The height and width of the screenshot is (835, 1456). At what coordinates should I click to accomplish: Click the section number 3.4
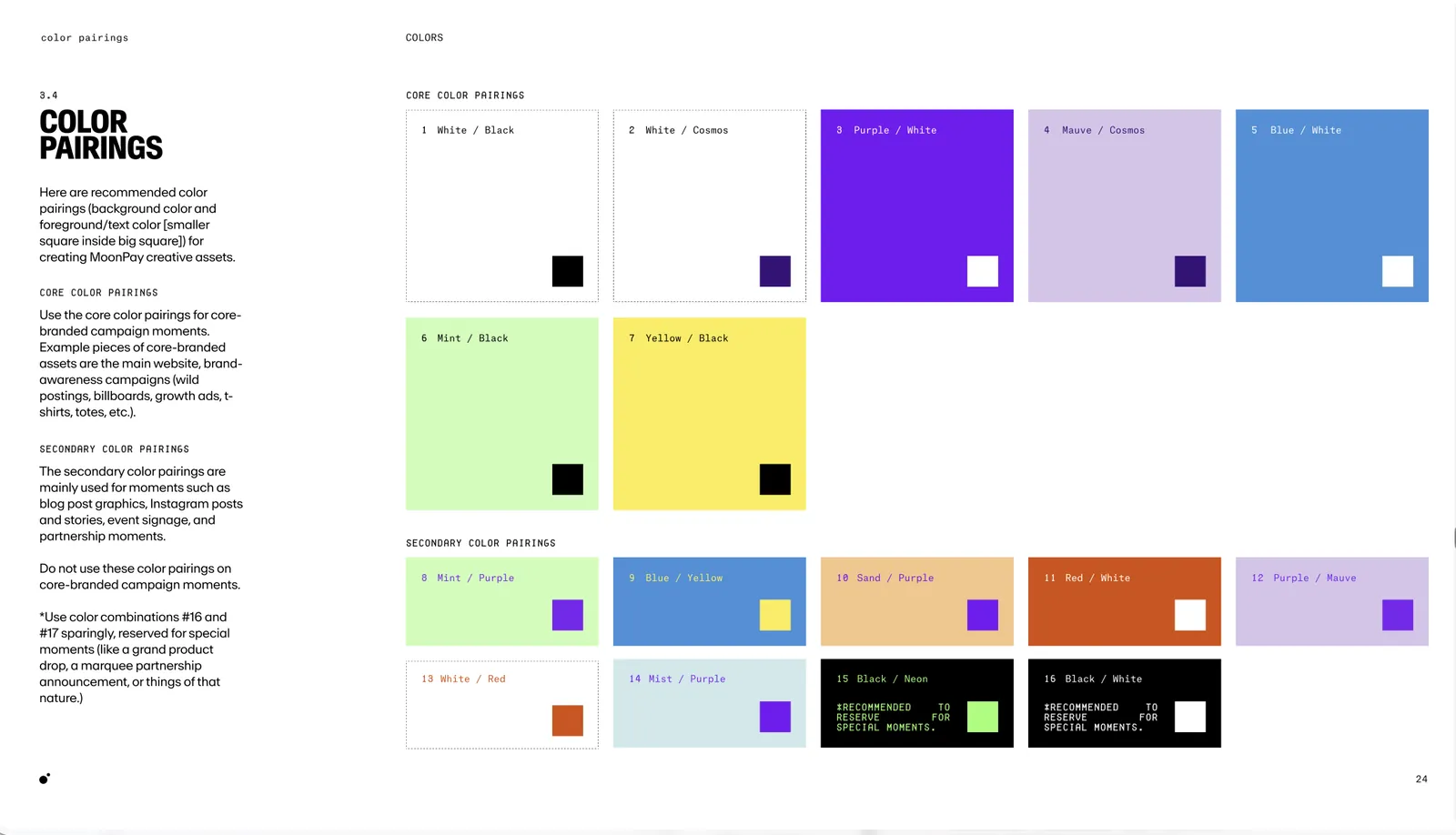point(48,96)
